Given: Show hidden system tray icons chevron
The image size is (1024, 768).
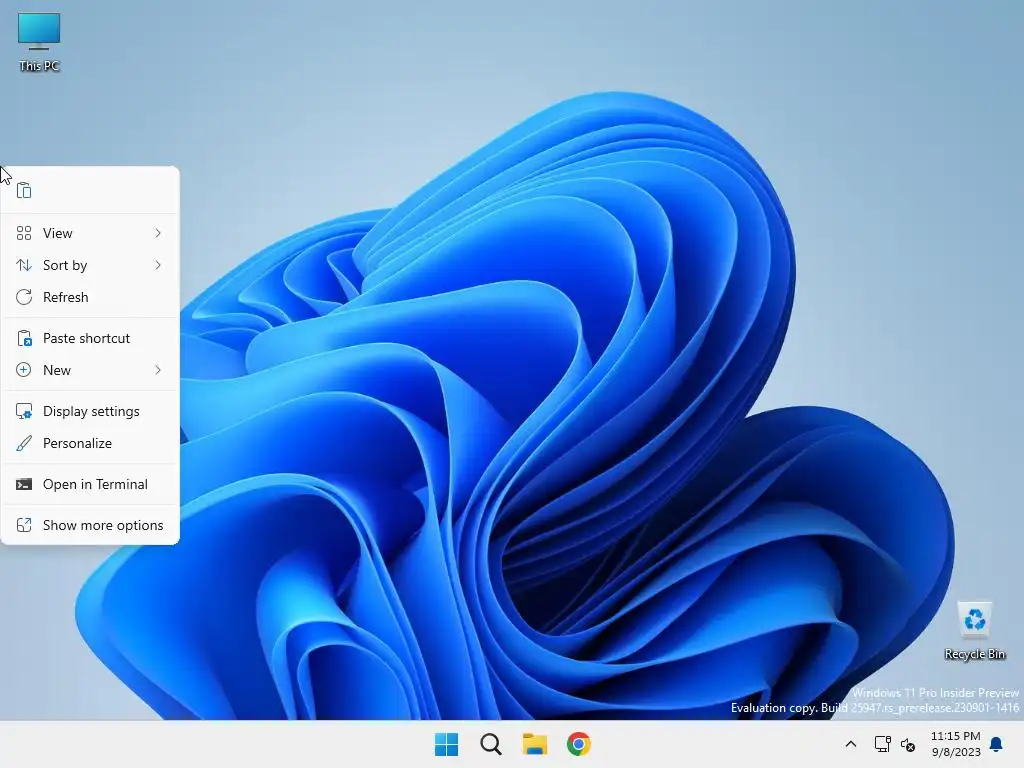Looking at the screenshot, I should [x=851, y=744].
